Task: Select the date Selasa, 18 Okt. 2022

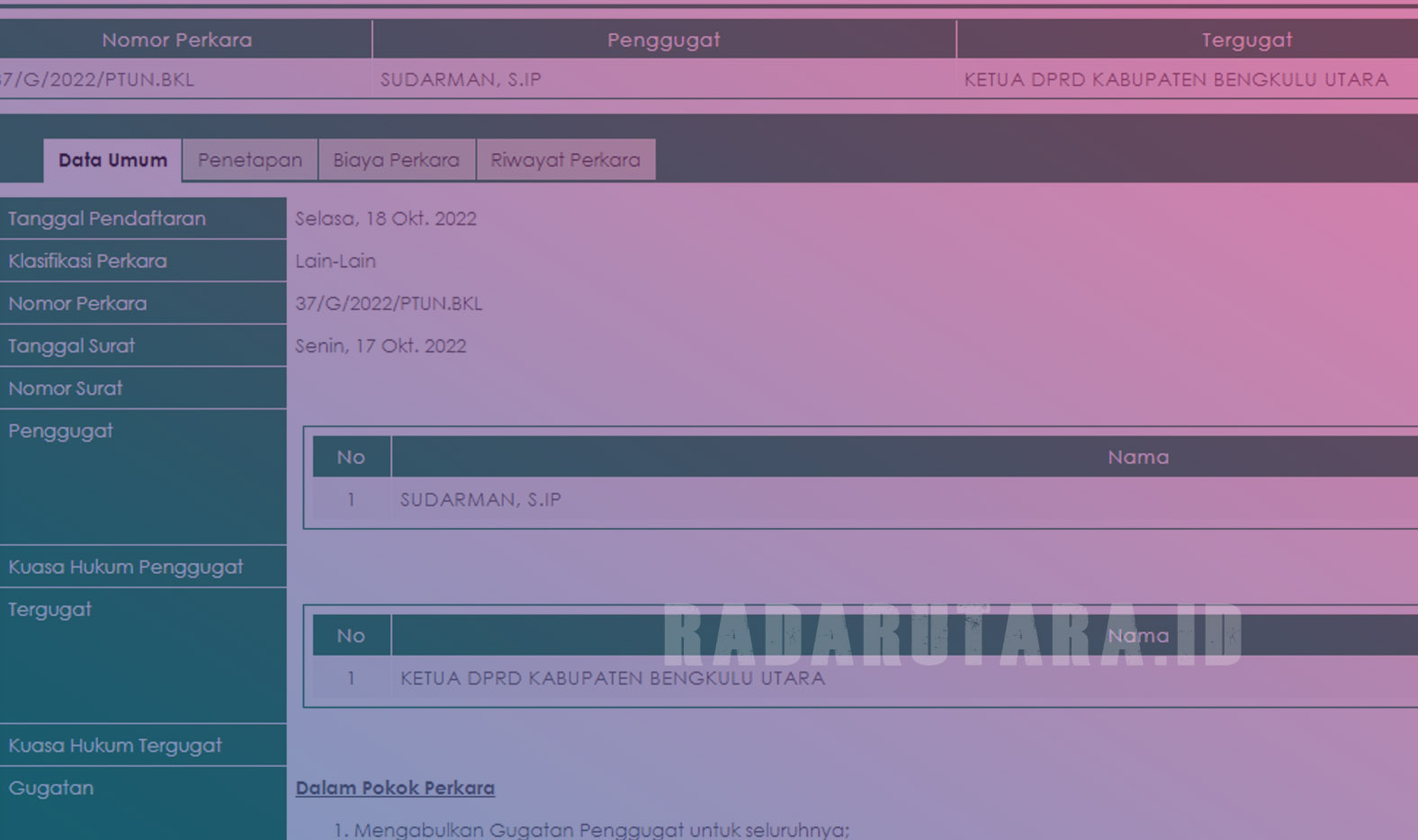Action: pos(386,219)
